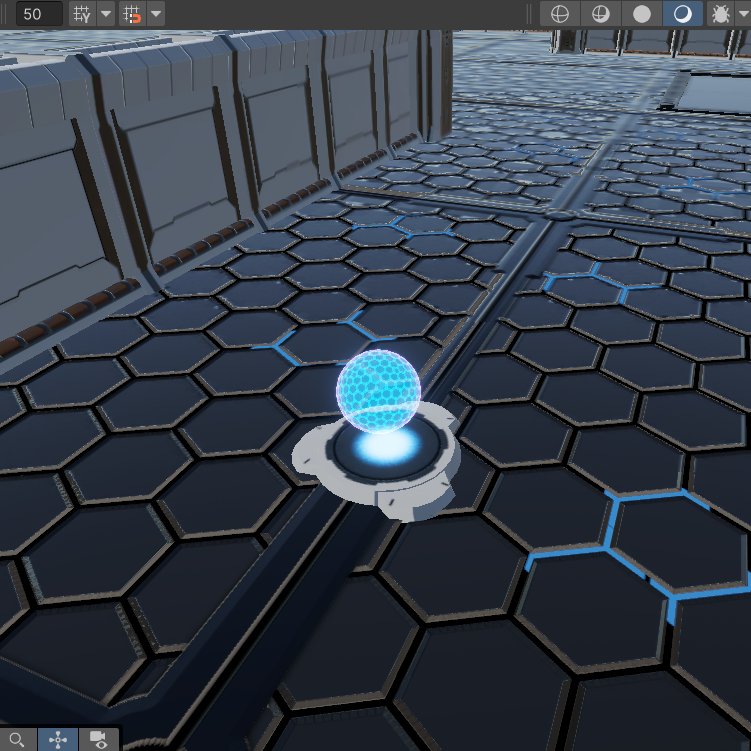The height and width of the screenshot is (751, 751).
Task: Click the snap value field showing 50
Action: pyautogui.click(x=39, y=14)
